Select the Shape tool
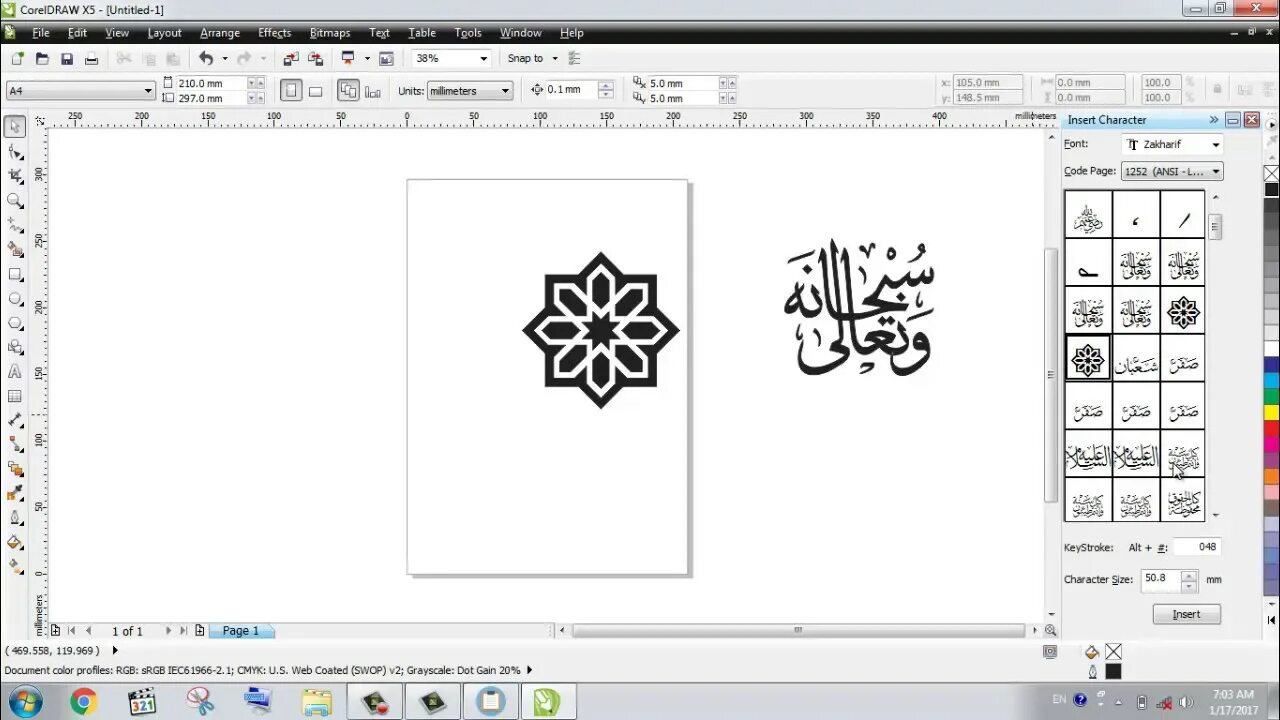Viewport: 1280px width, 720px height. tap(15, 152)
